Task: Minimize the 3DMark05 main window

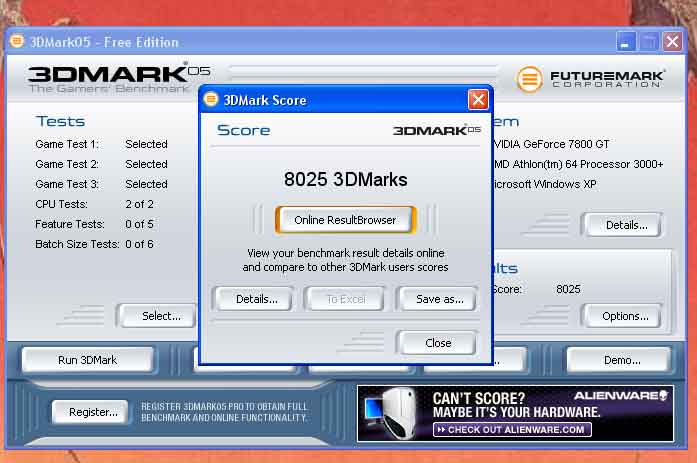Action: coord(626,42)
